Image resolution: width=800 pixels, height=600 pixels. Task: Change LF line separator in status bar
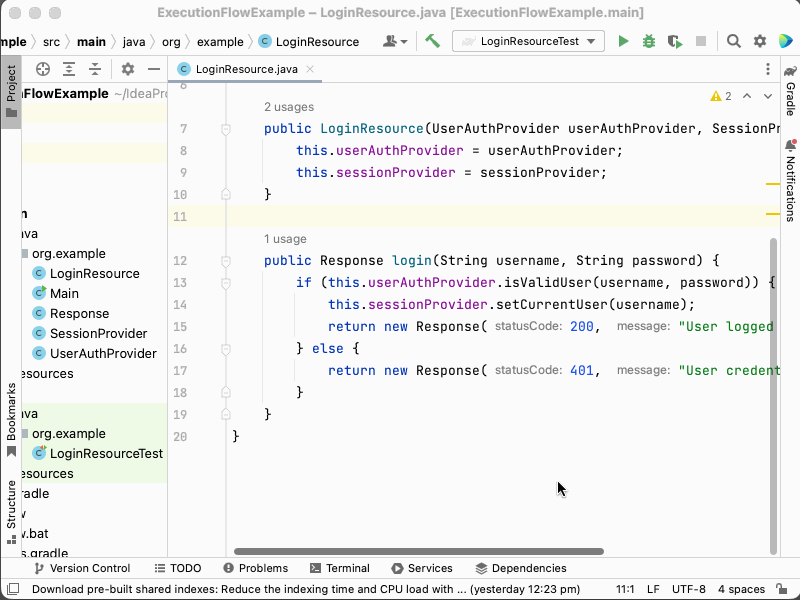(x=653, y=589)
